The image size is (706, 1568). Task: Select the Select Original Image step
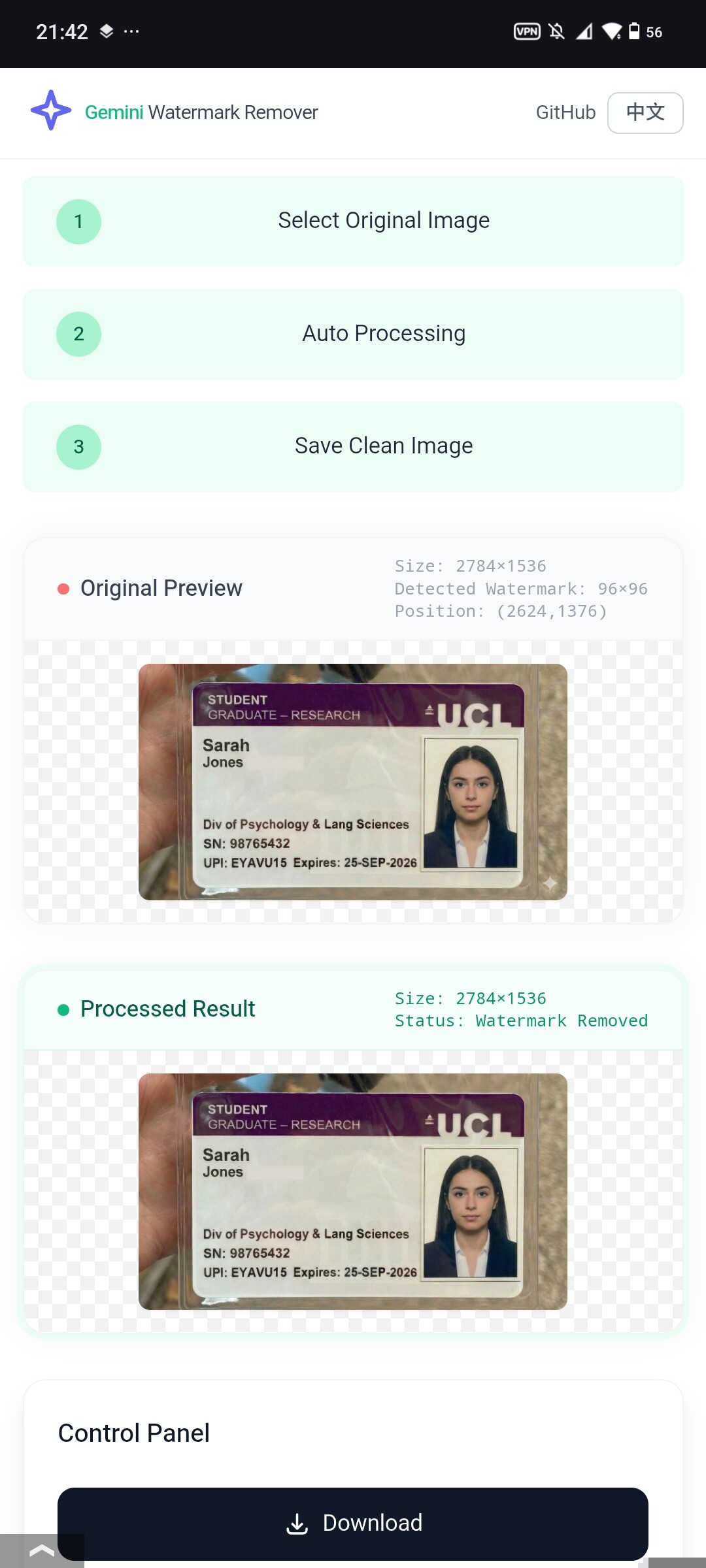click(x=353, y=221)
